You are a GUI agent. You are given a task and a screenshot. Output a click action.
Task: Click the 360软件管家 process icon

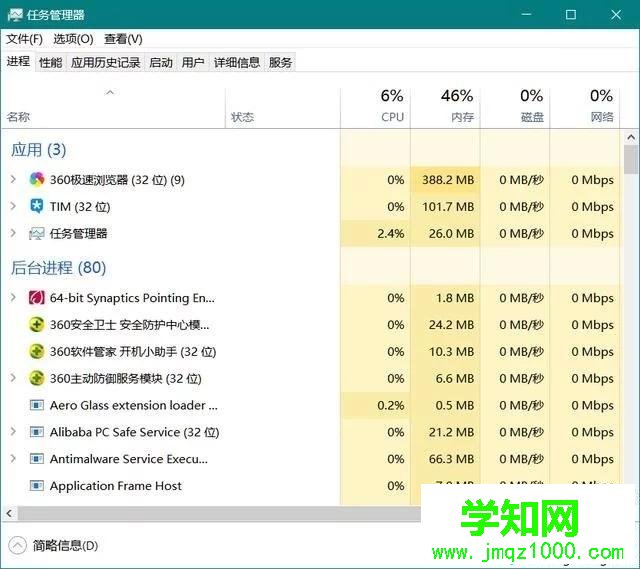click(37, 352)
